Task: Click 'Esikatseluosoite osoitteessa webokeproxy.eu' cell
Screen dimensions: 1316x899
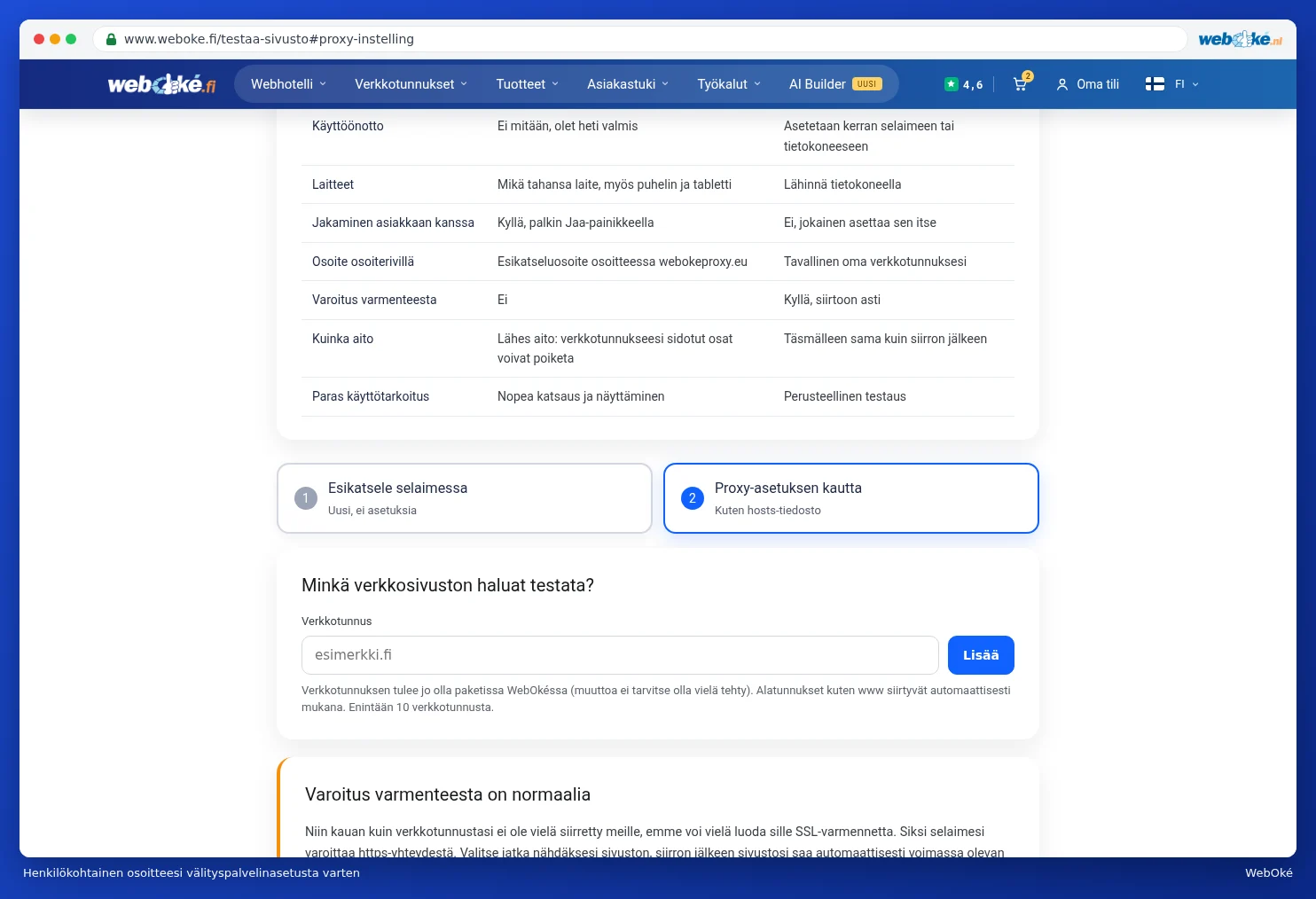Action: tap(623, 262)
